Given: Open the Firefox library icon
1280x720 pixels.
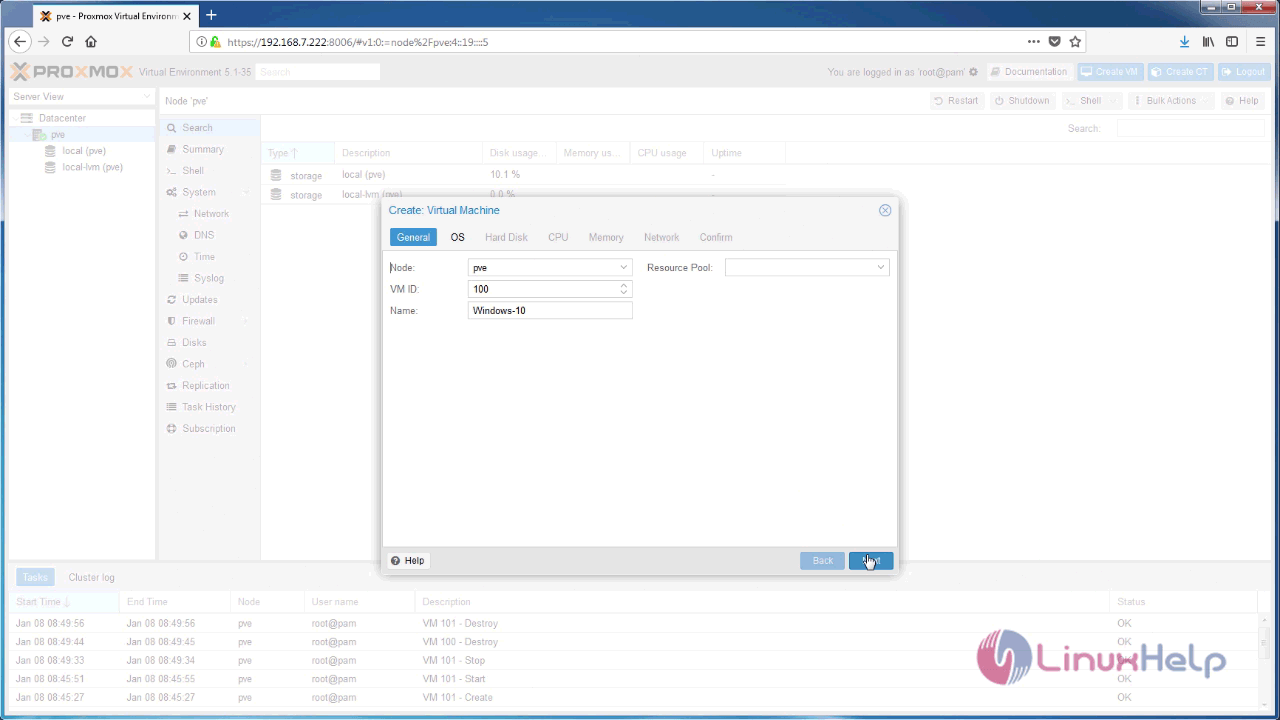Looking at the screenshot, I should (x=1208, y=42).
